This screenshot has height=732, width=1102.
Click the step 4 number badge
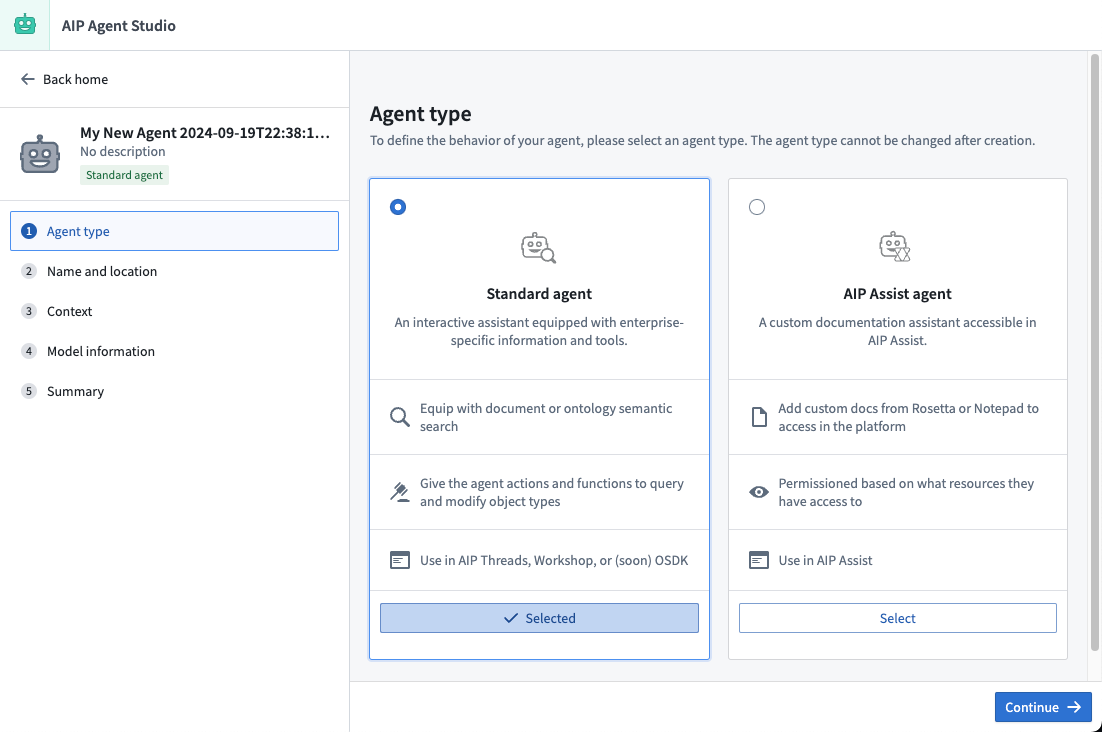pyautogui.click(x=29, y=351)
